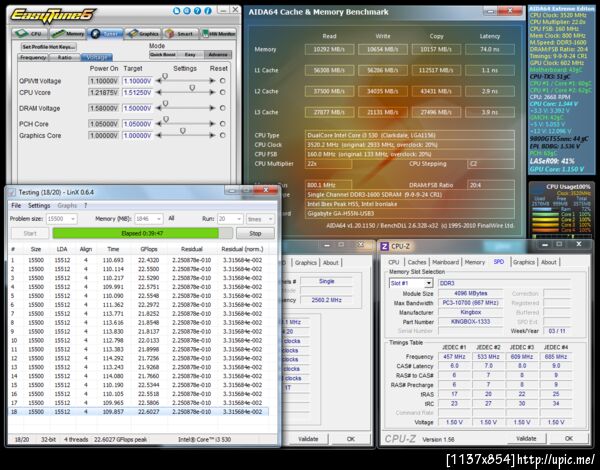The image size is (600, 470).
Task: Click 'All' next to Memory in LinX
Action: tap(171, 218)
